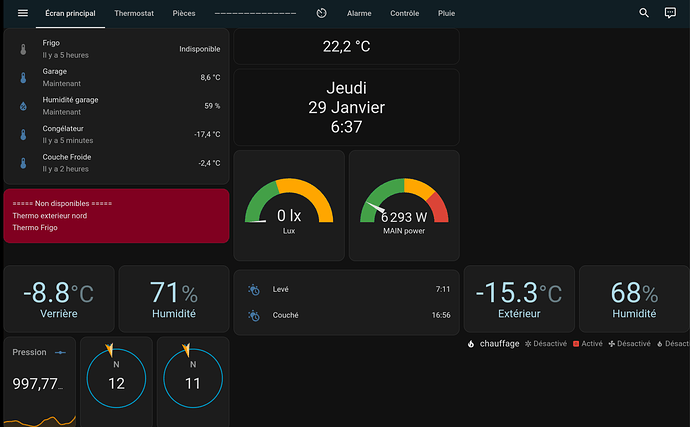Click the Frigo thermometer icon
The height and width of the screenshot is (427, 690).
(x=23, y=49)
